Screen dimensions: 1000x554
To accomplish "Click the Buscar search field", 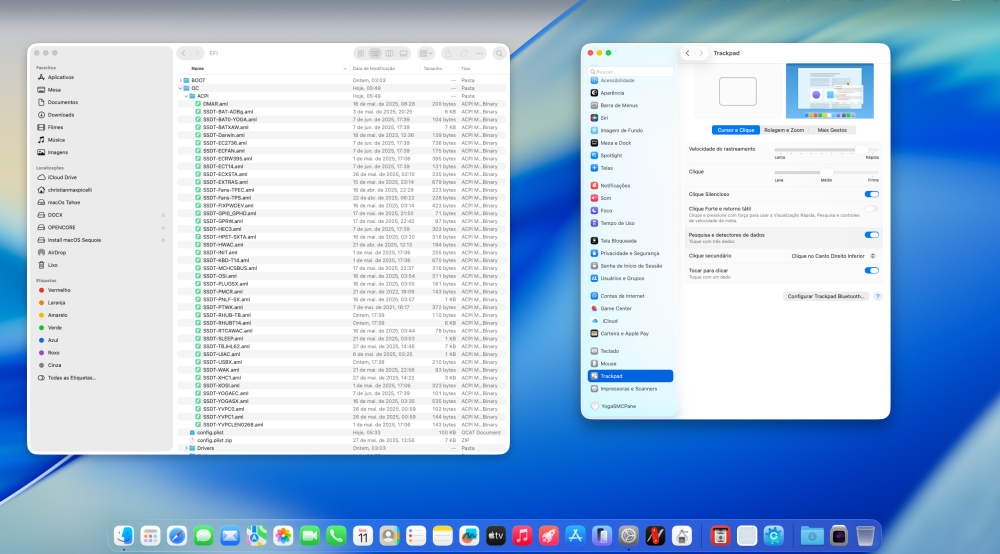I will pos(630,72).
